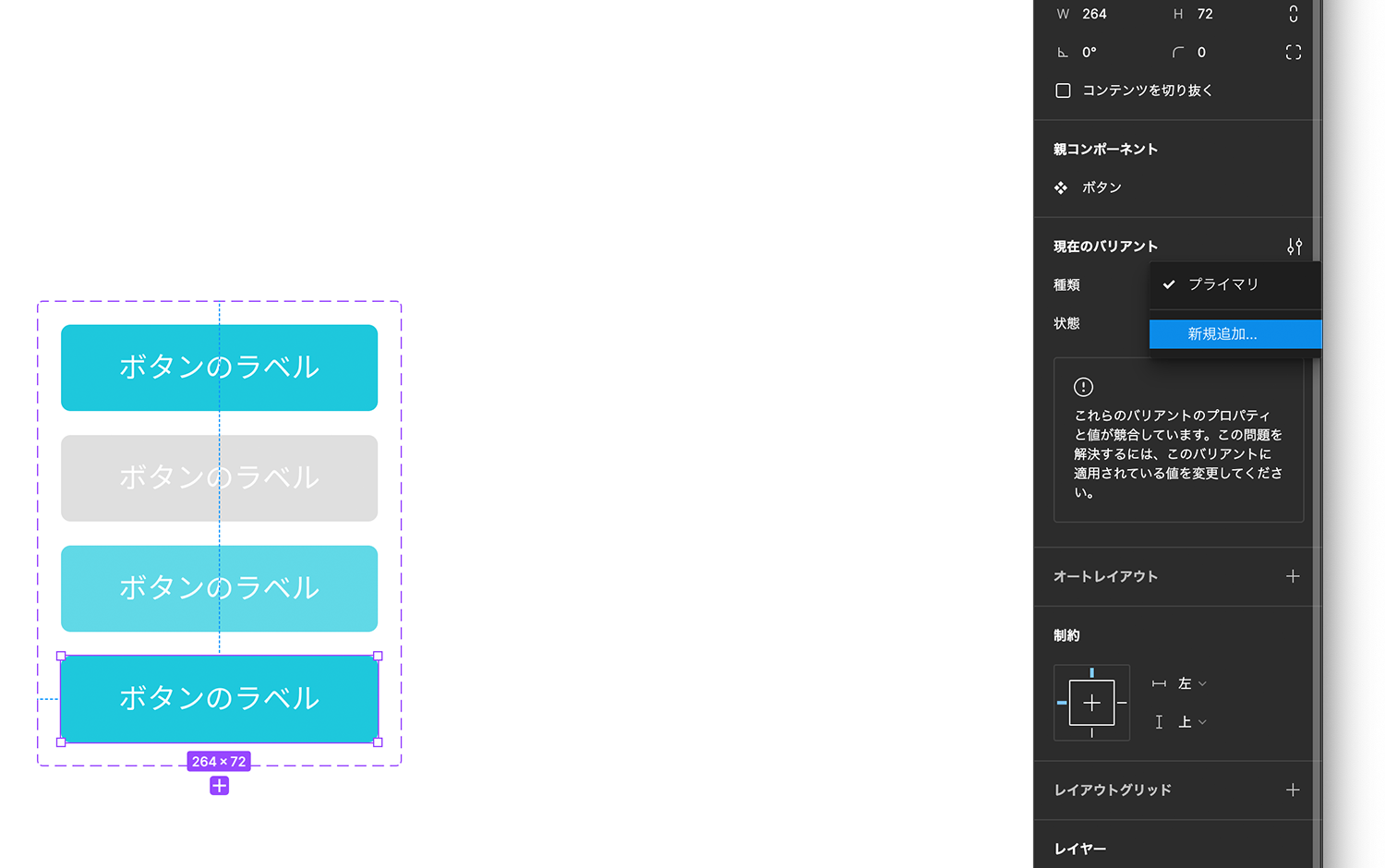Go to parent component ボタン
Image resolution: width=1385 pixels, height=868 pixels.
(1102, 187)
